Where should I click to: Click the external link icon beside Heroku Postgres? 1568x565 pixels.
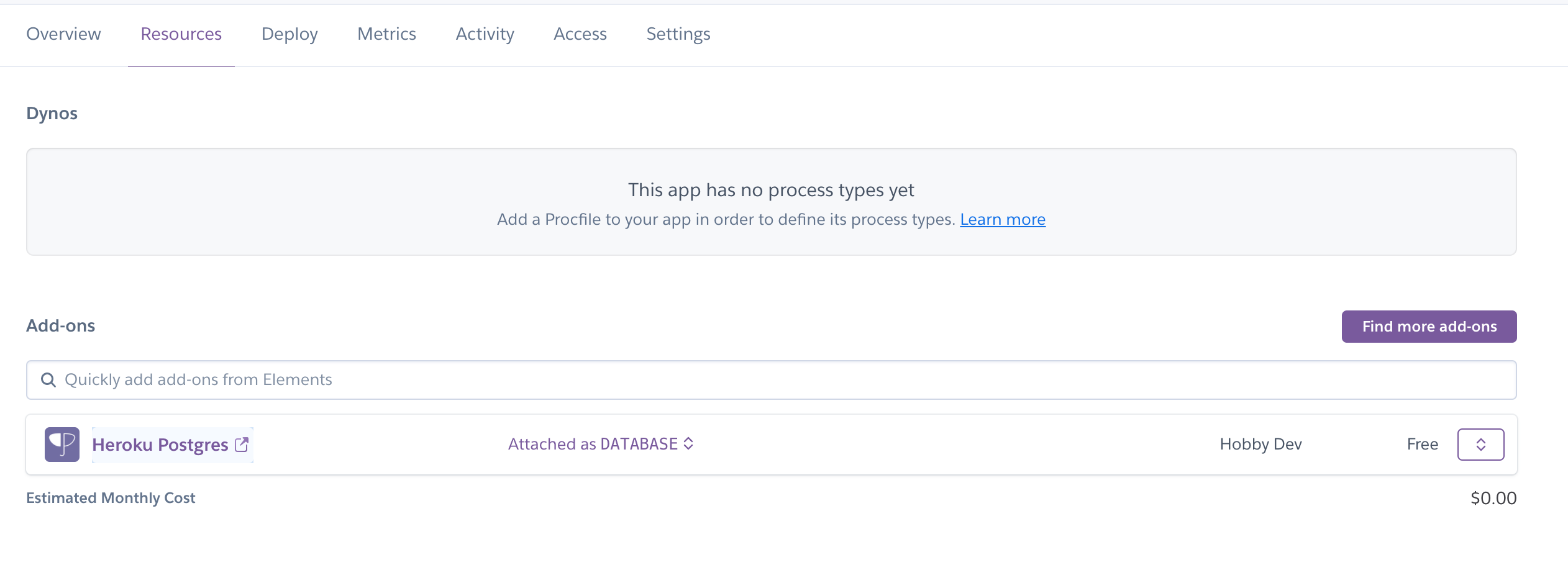(242, 445)
